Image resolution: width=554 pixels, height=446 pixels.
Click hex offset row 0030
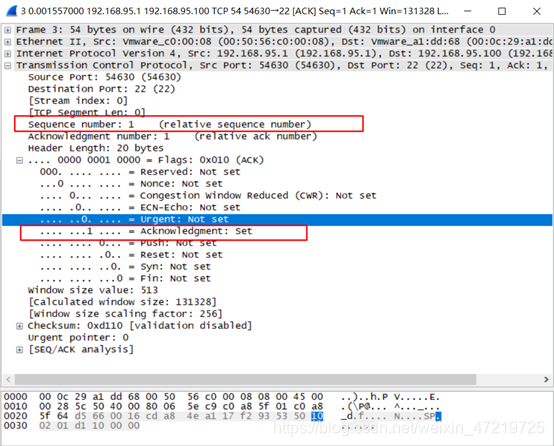[16, 426]
